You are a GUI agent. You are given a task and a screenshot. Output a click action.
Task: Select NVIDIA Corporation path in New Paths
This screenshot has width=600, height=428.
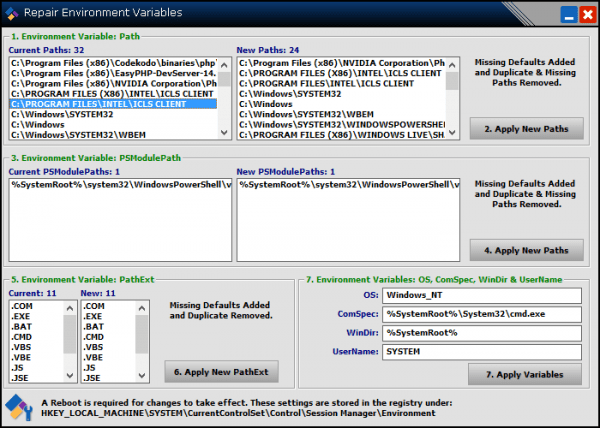click(342, 63)
